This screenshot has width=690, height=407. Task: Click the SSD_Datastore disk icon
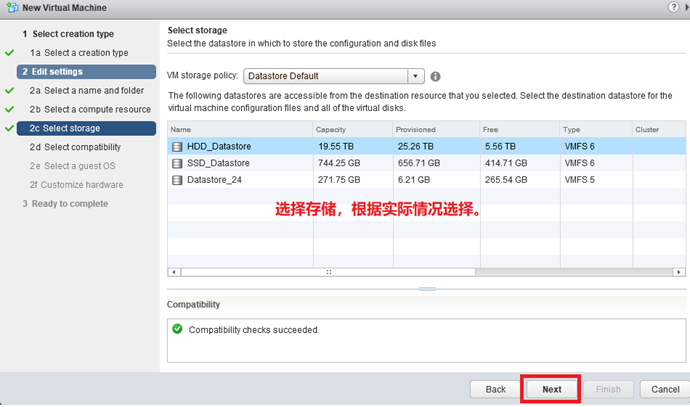pyautogui.click(x=177, y=163)
